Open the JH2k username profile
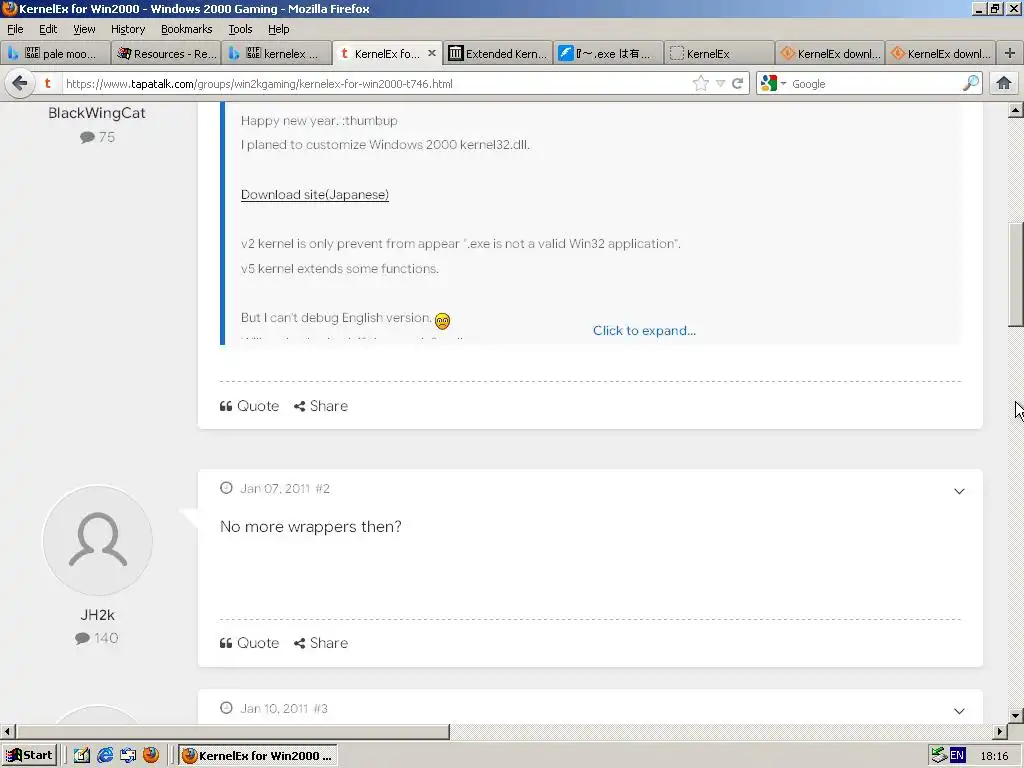Screen dimensions: 1024x768 (x=98, y=615)
